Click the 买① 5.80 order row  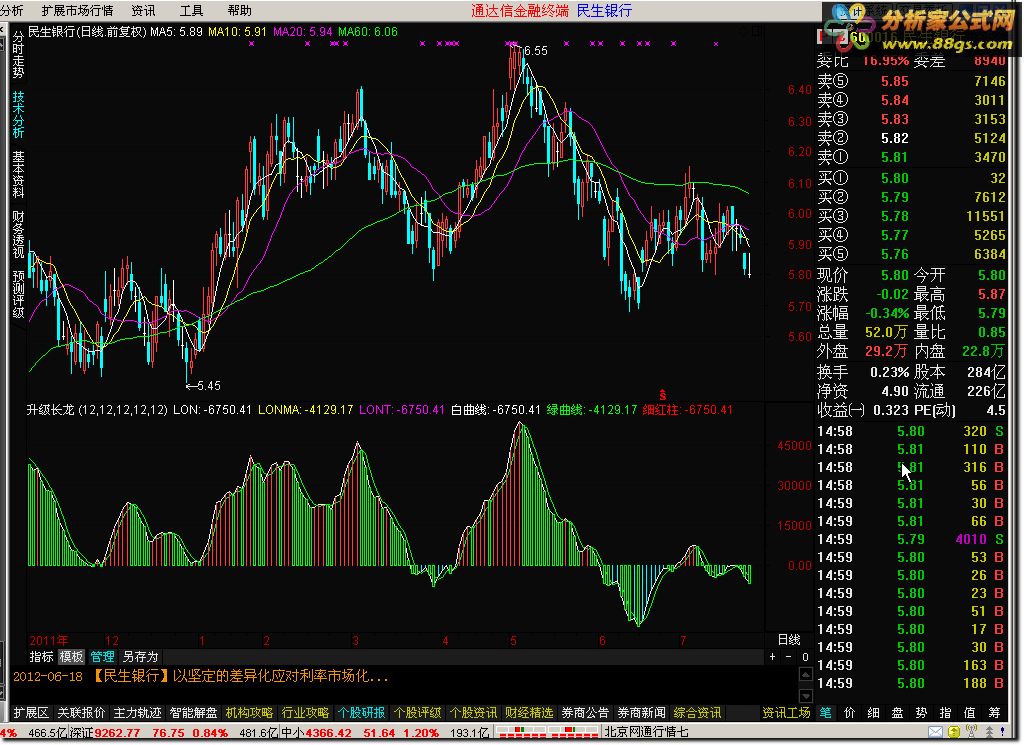(x=912, y=178)
